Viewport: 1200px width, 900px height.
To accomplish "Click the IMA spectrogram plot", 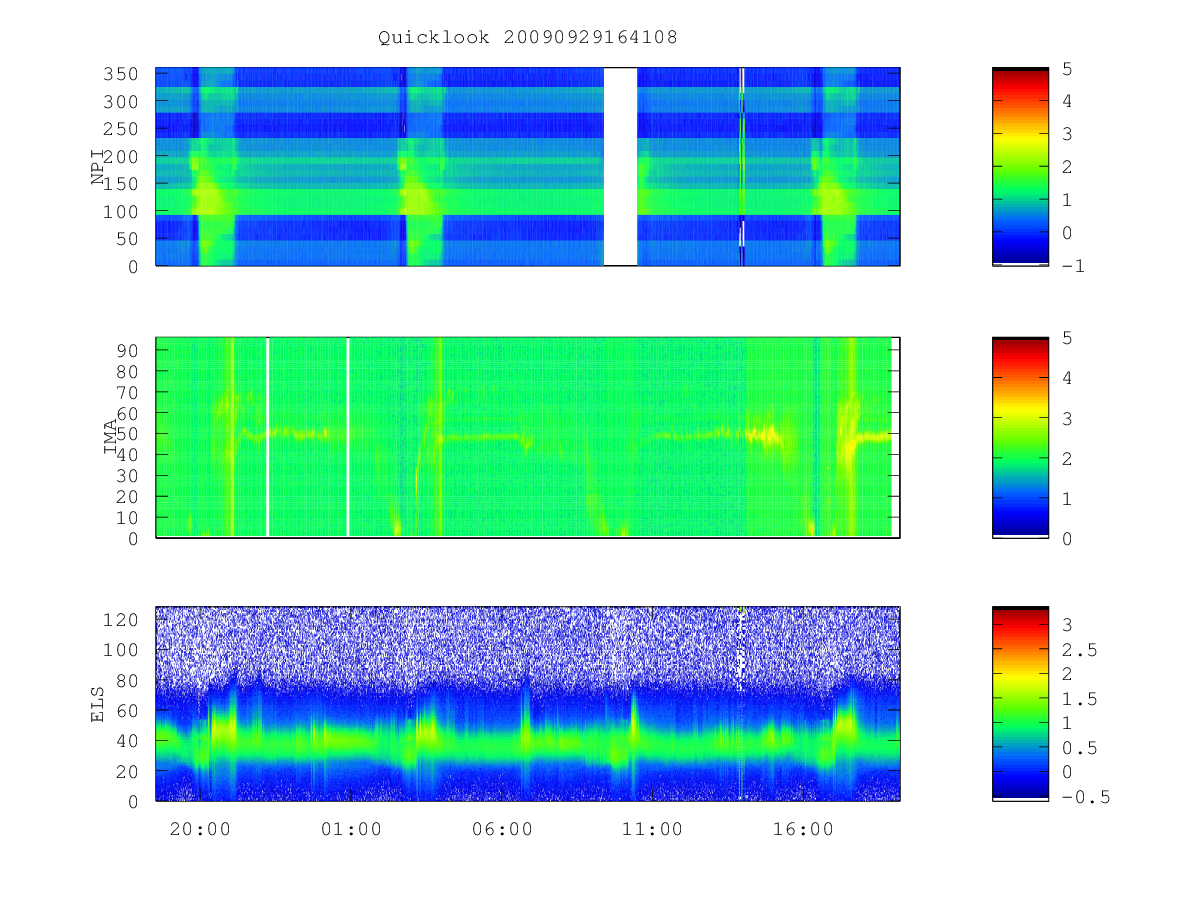I will tap(528, 438).
